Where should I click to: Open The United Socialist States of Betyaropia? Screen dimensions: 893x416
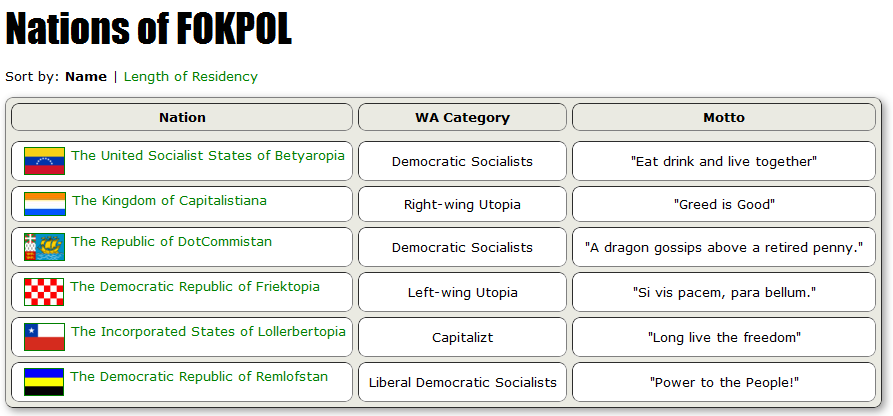point(208,156)
